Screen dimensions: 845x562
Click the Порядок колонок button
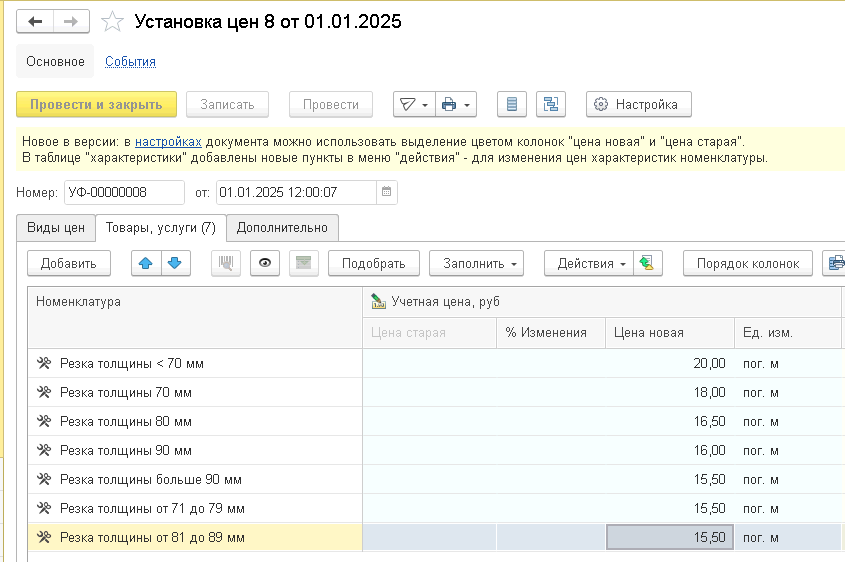tap(748, 263)
